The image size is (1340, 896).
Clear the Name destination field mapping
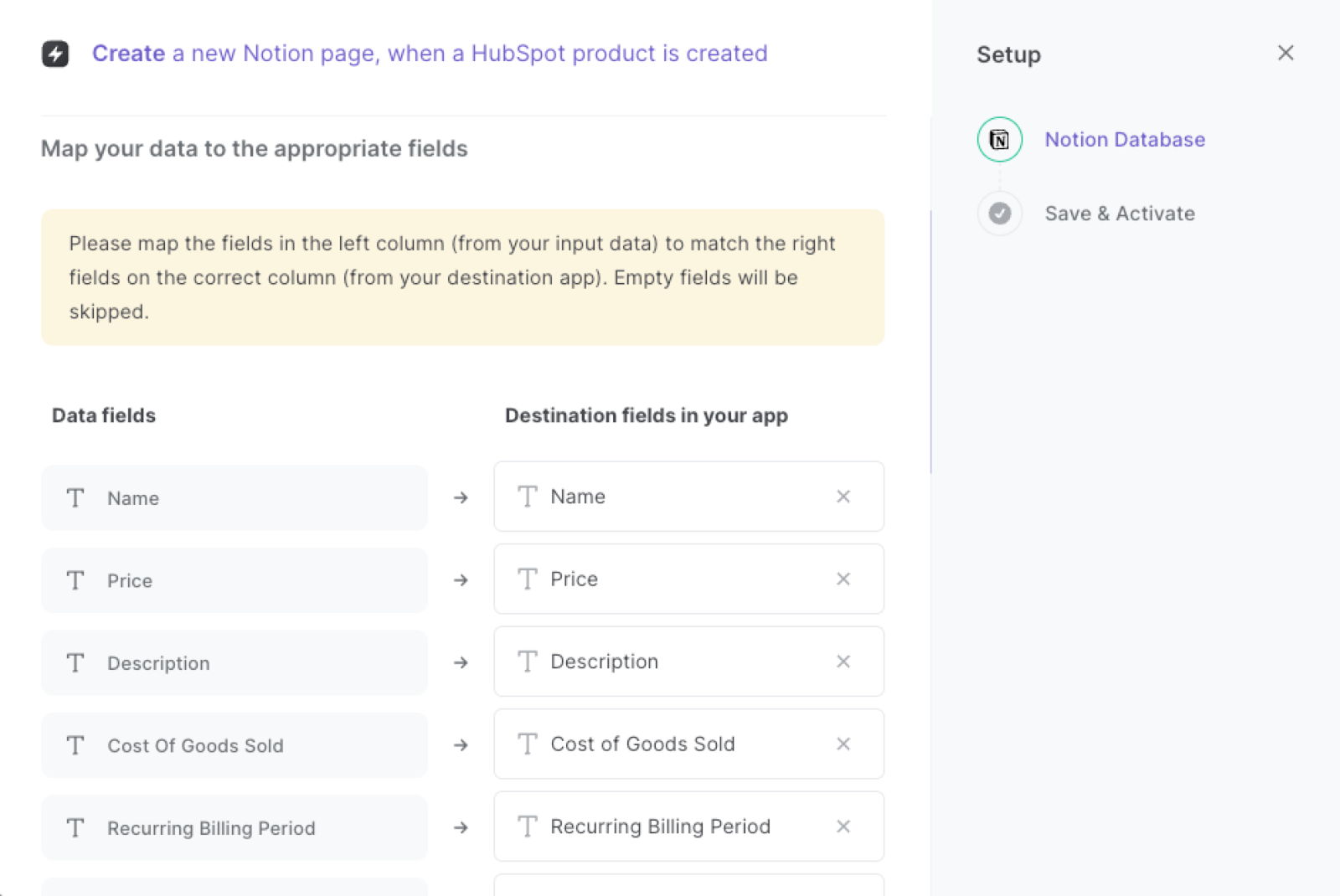click(843, 497)
